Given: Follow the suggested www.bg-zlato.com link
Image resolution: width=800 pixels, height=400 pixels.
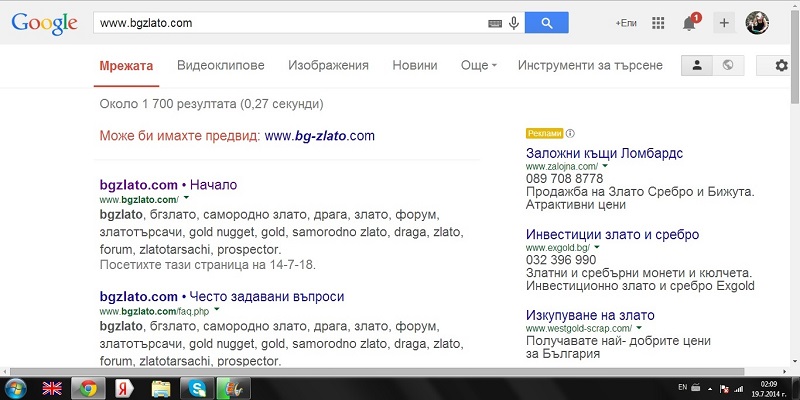Looking at the screenshot, I should coord(319,136).
